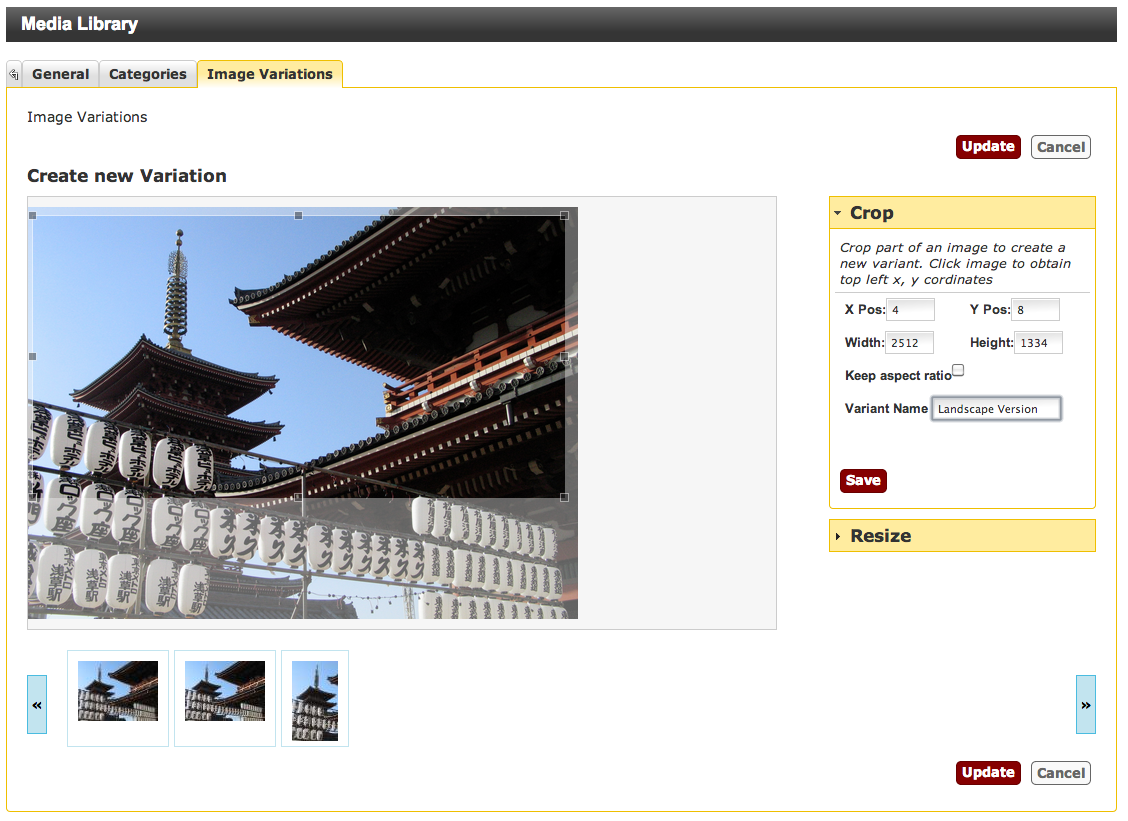The width and height of the screenshot is (1128, 821).
Task: Enable the Keep aspect ratio checkbox
Action: click(958, 370)
